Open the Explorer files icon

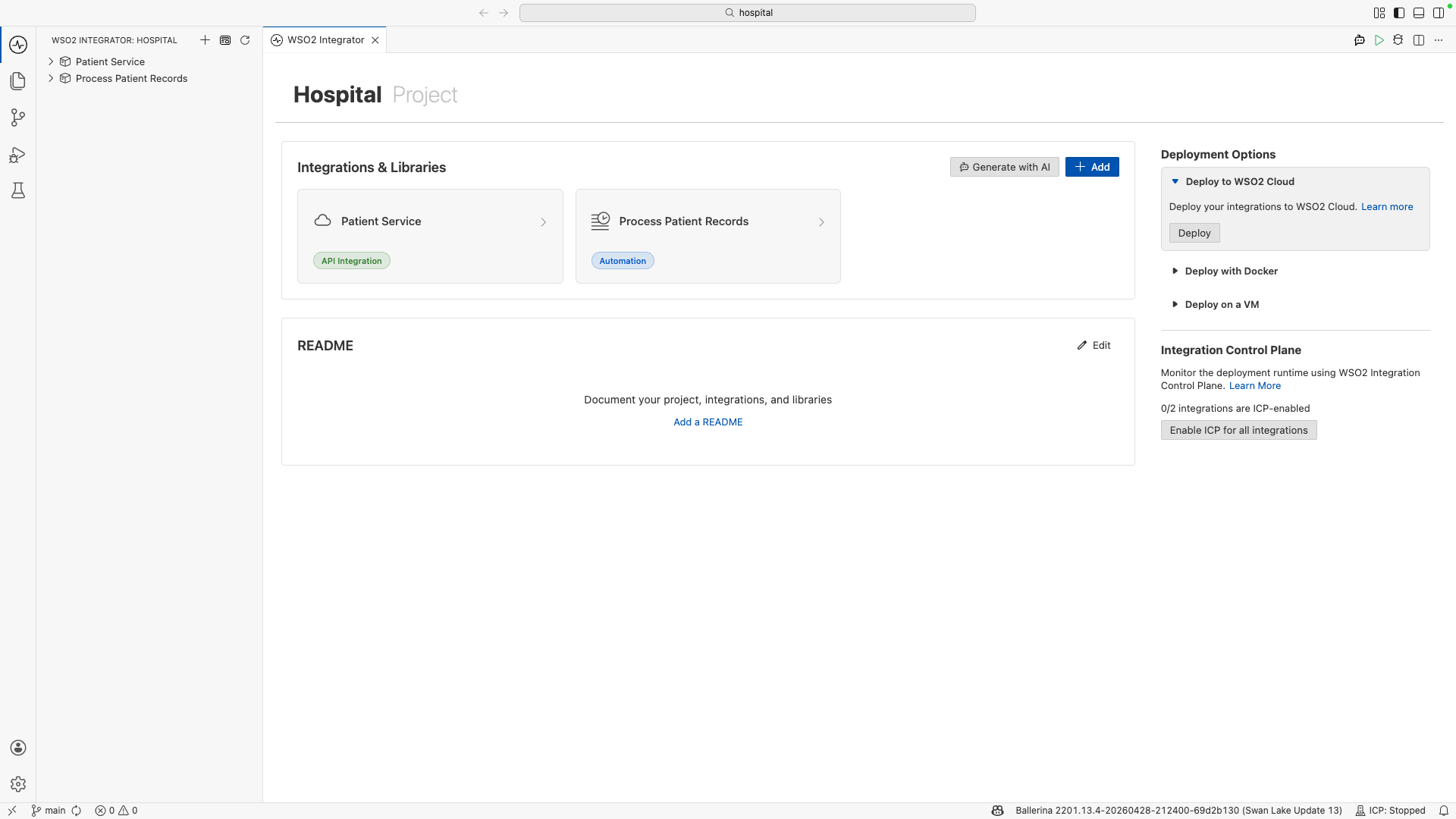point(18,81)
